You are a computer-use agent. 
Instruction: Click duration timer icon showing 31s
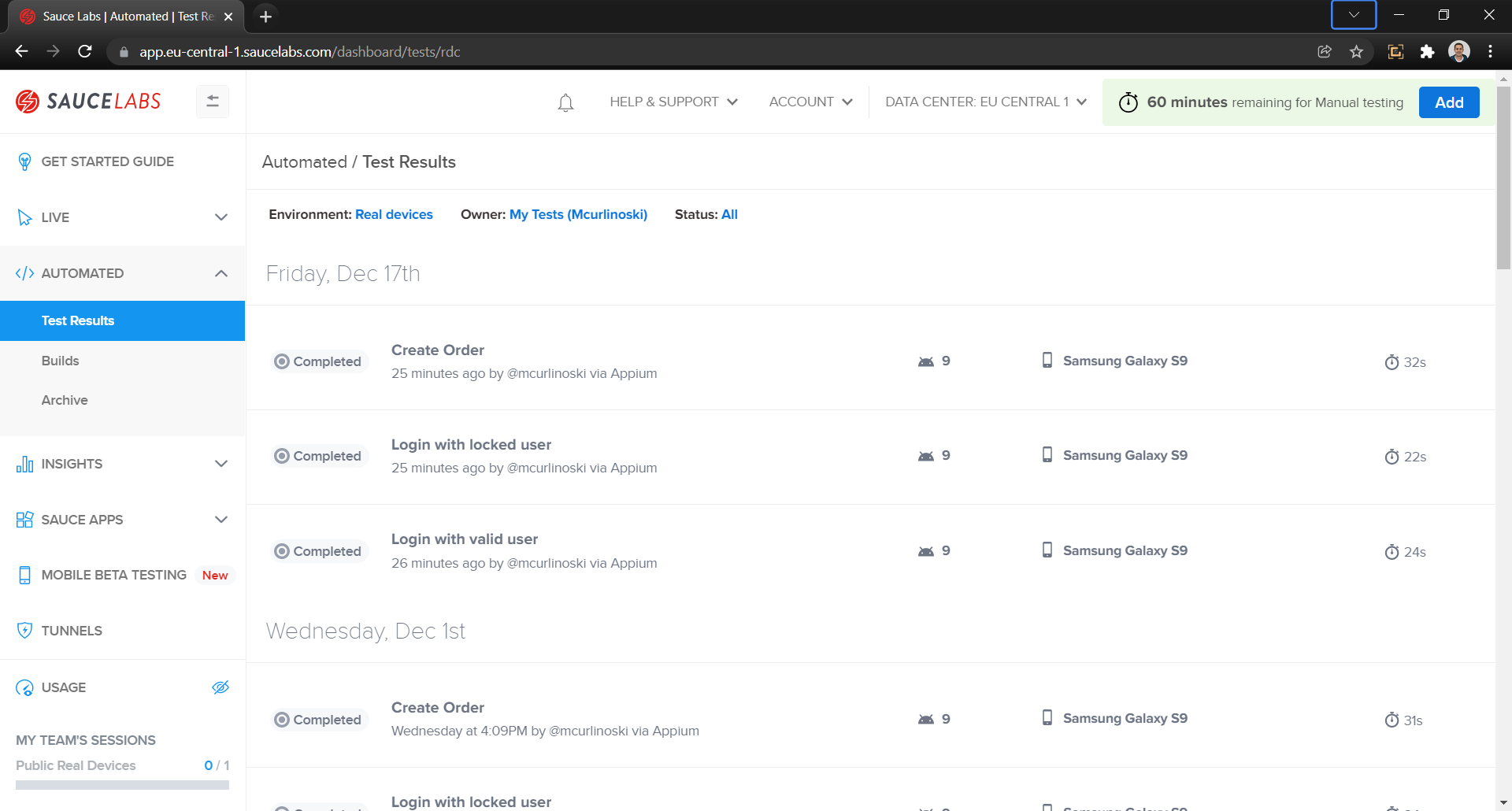pos(1392,720)
